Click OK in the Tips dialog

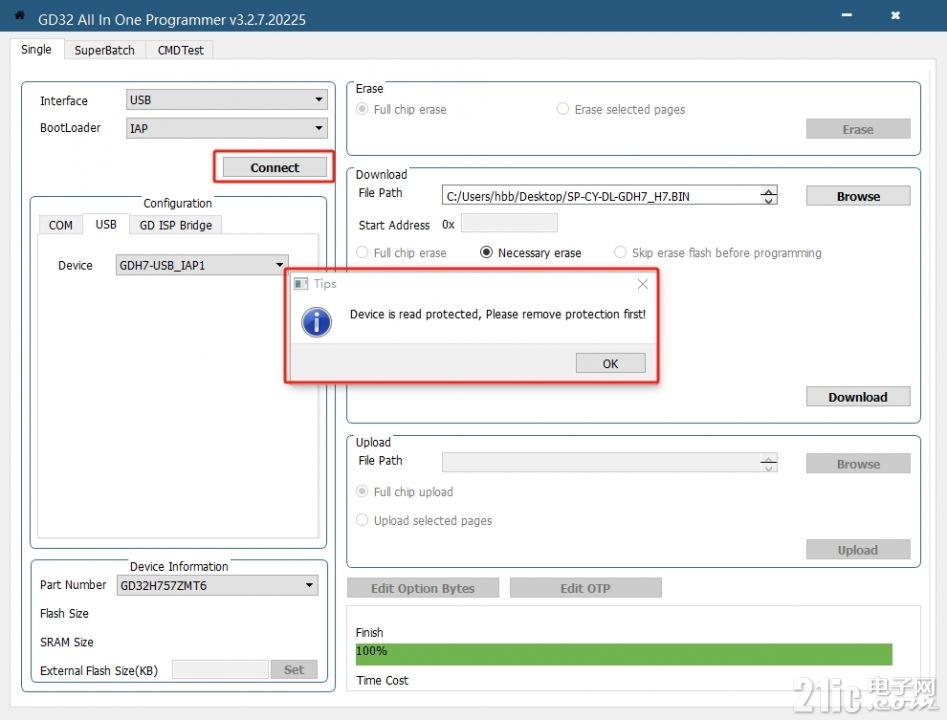[x=611, y=363]
